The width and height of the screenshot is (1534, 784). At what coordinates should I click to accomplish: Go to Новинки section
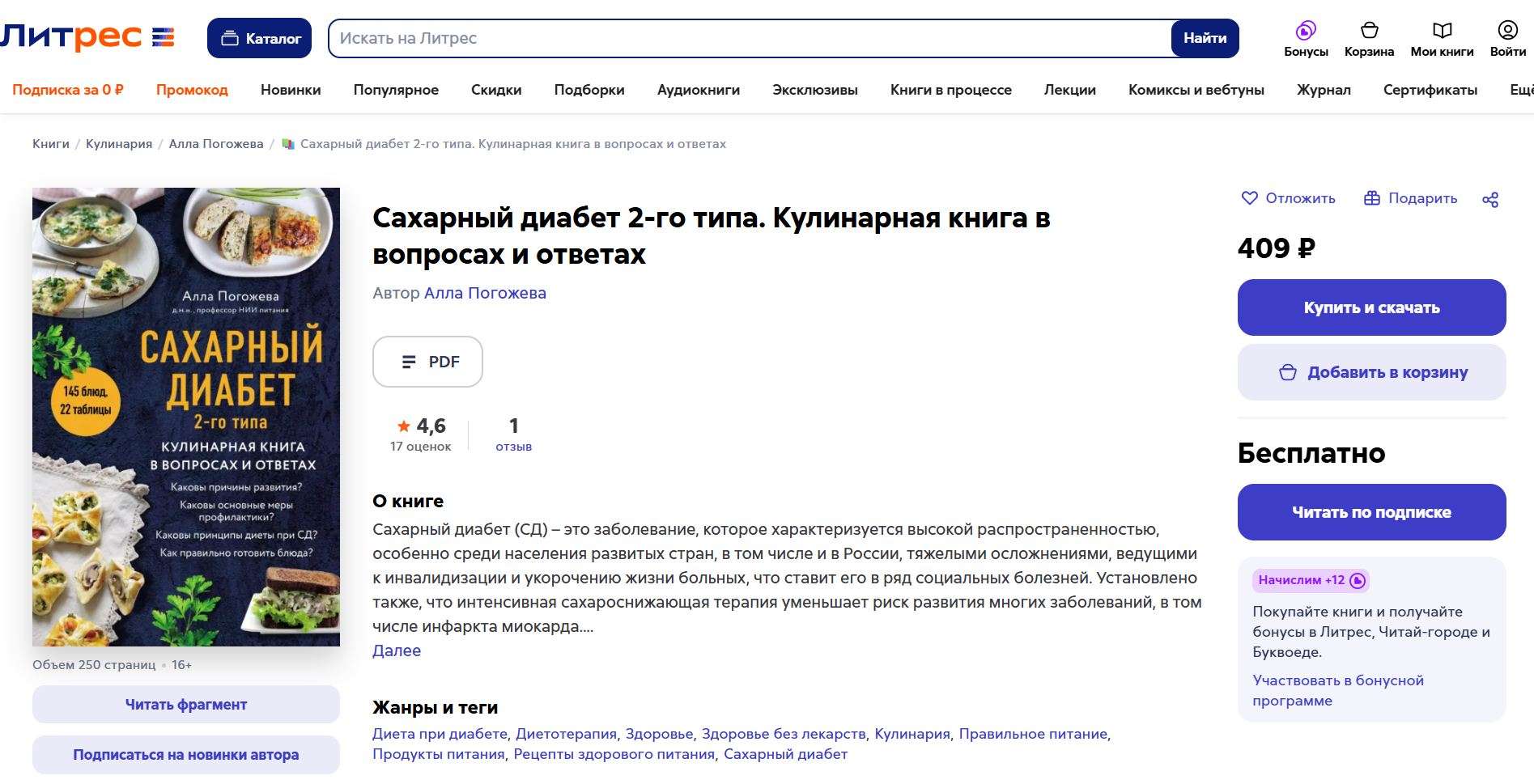[x=291, y=90]
